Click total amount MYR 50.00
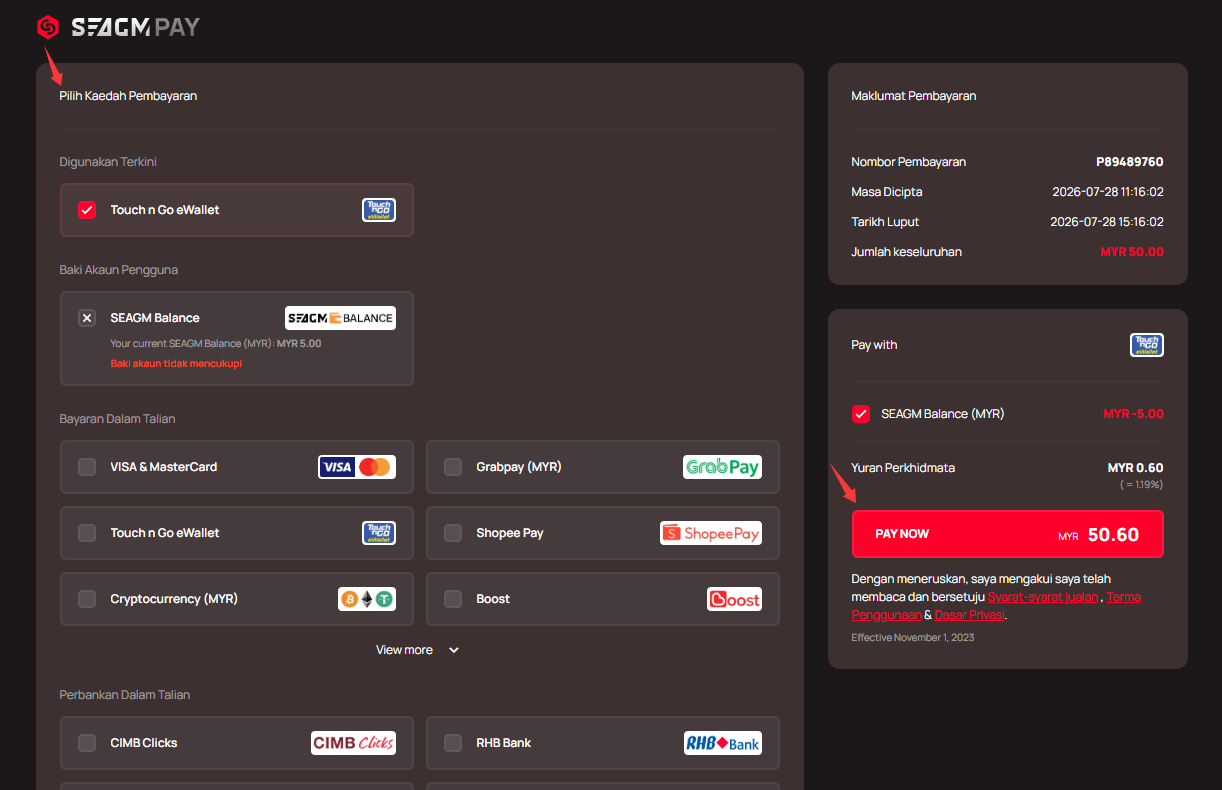 point(1132,252)
